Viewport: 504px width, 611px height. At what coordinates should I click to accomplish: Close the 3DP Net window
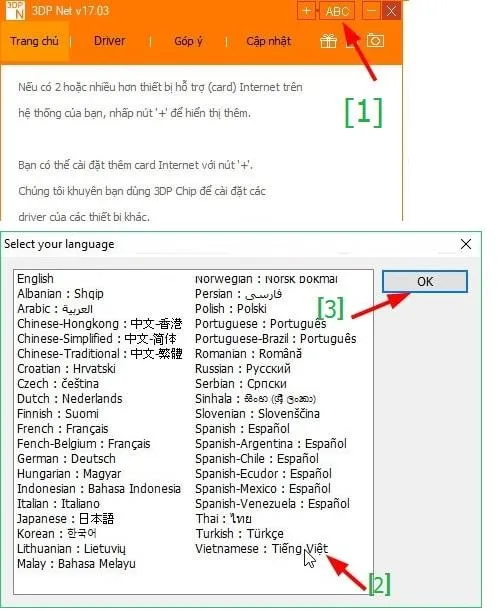[x=391, y=11]
